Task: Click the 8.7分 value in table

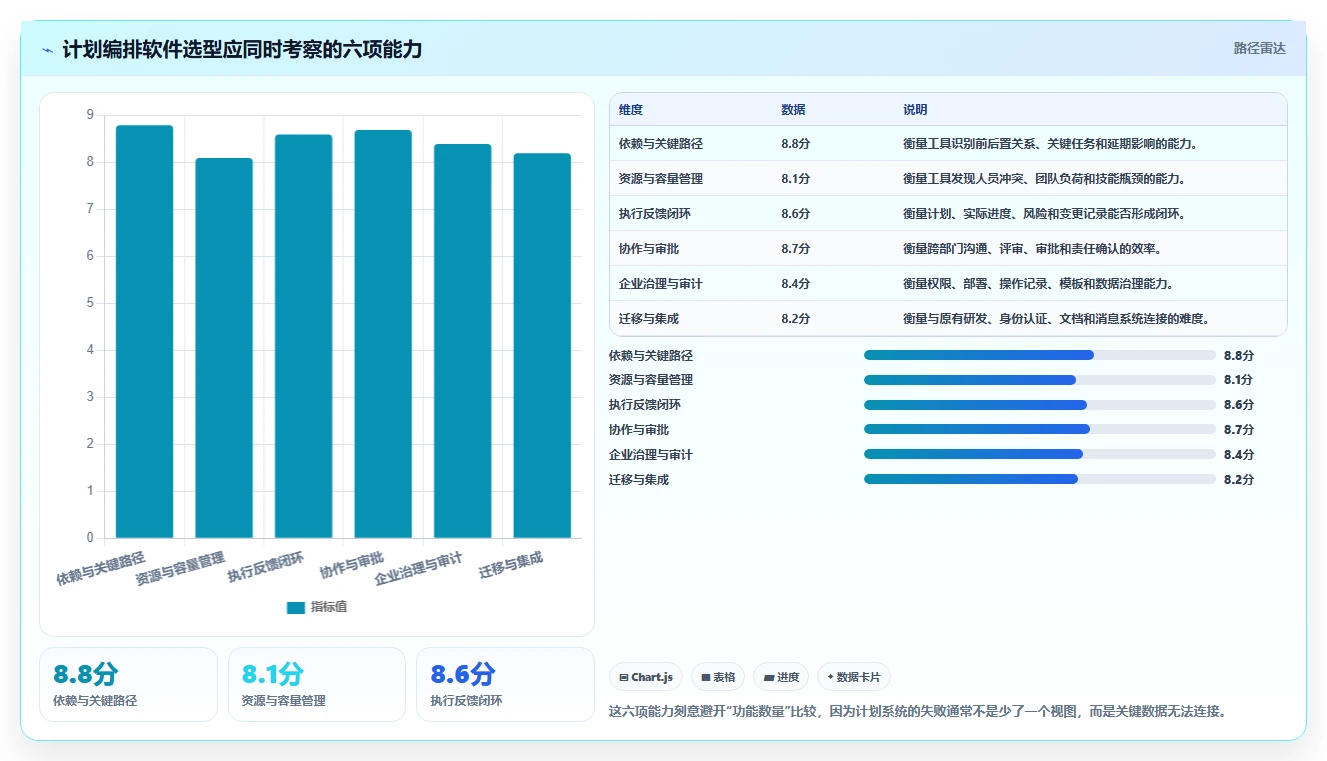Action: click(x=796, y=249)
